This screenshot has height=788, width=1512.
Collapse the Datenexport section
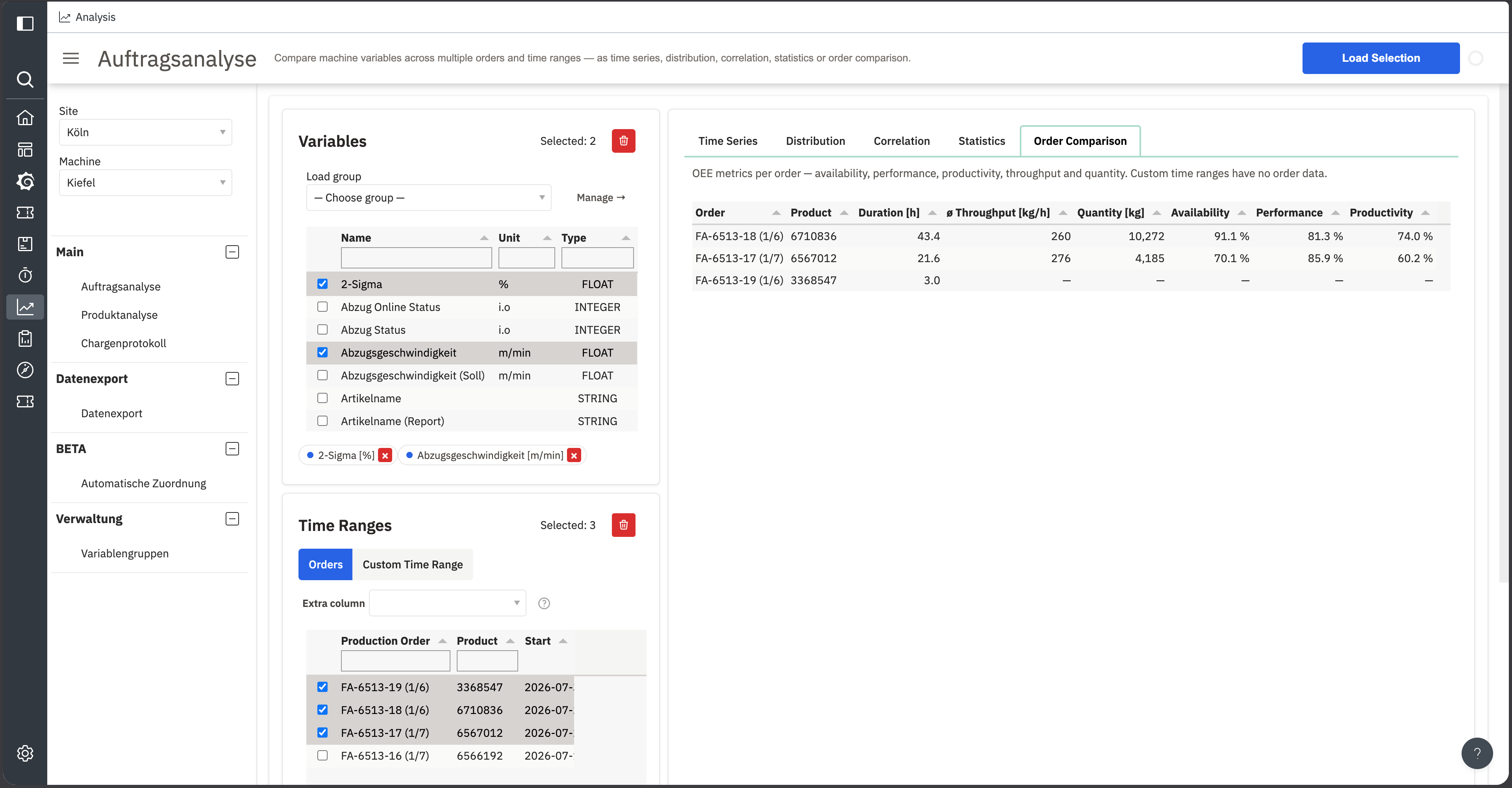(232, 379)
